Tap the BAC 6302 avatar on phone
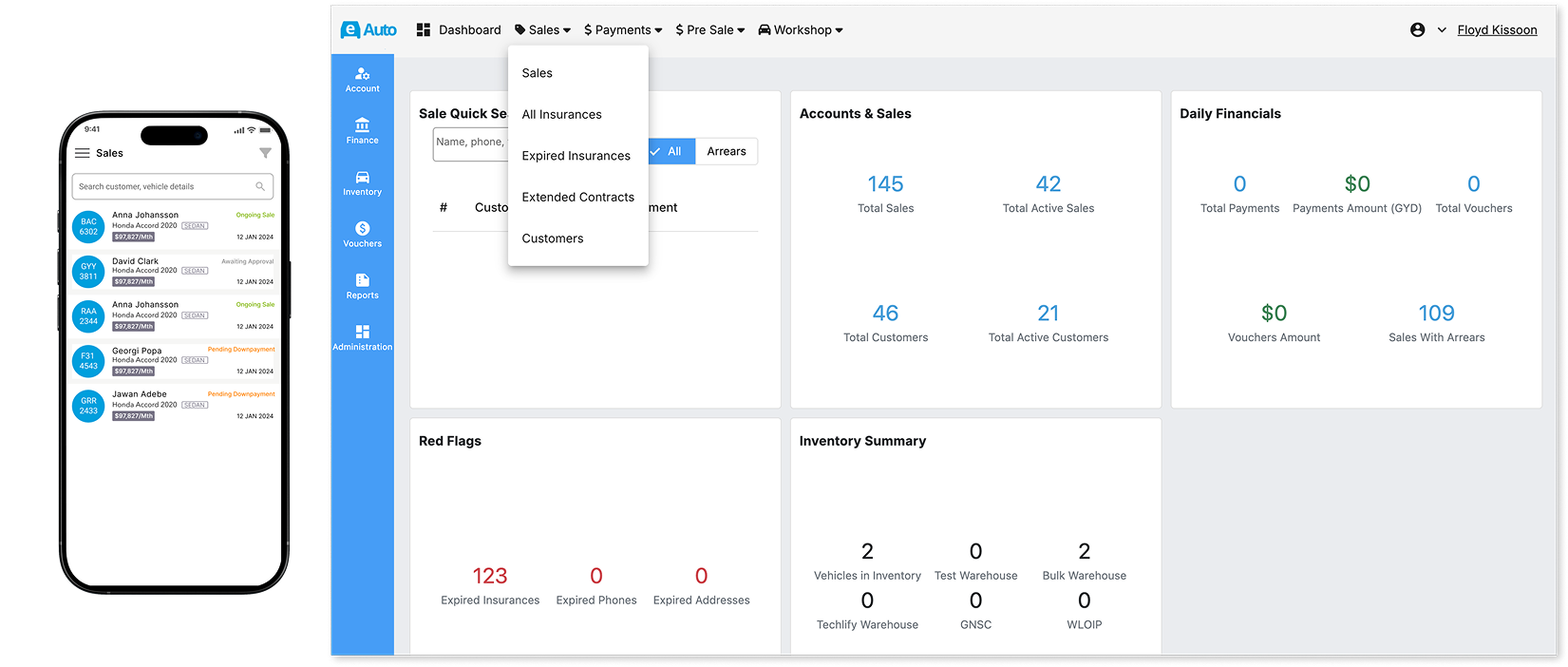Image resolution: width=1568 pixels, height=667 pixels. point(88,226)
